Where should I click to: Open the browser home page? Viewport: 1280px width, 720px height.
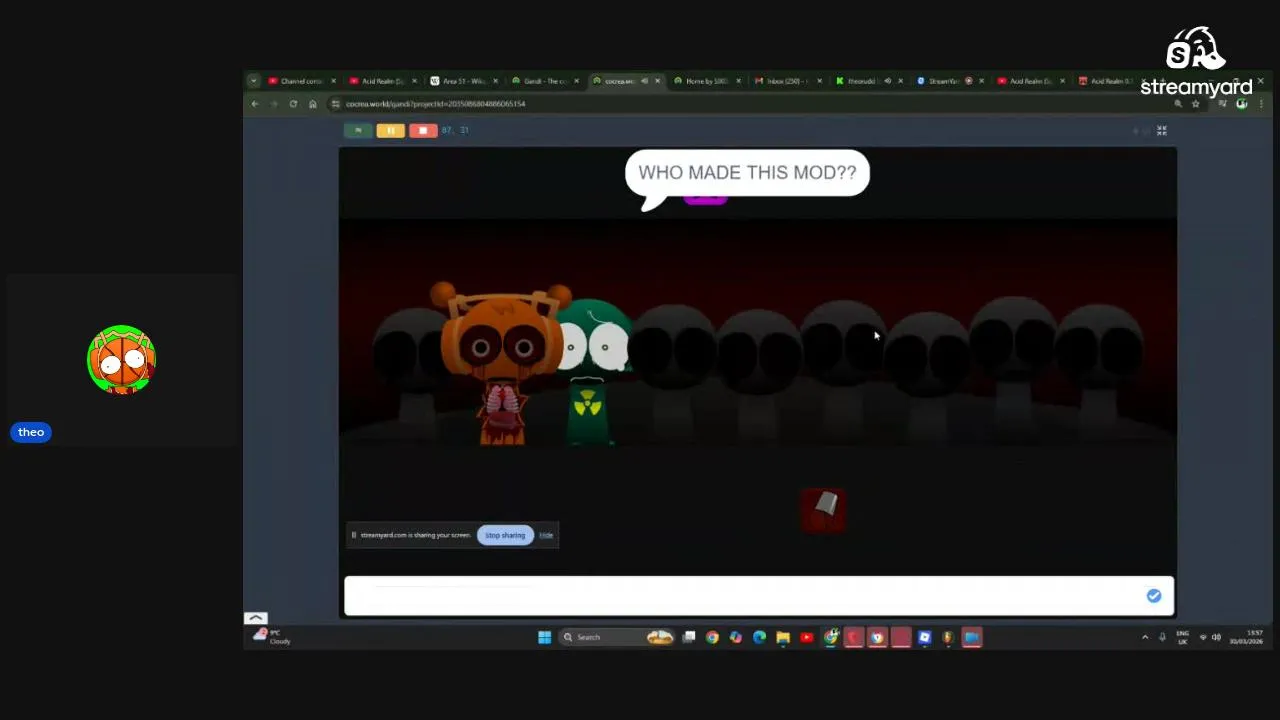tap(313, 104)
